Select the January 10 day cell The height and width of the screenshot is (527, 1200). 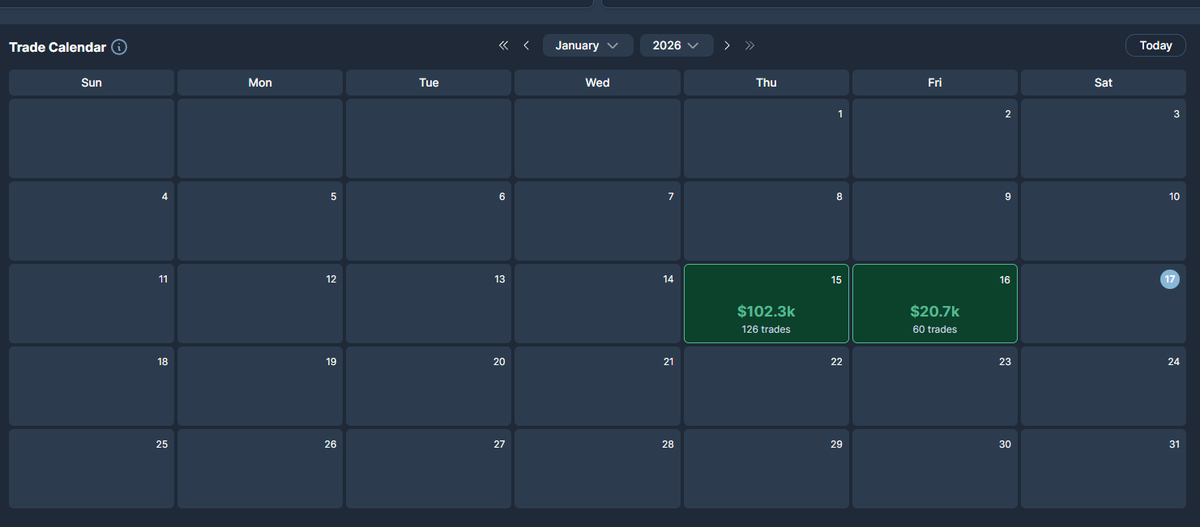1103,221
